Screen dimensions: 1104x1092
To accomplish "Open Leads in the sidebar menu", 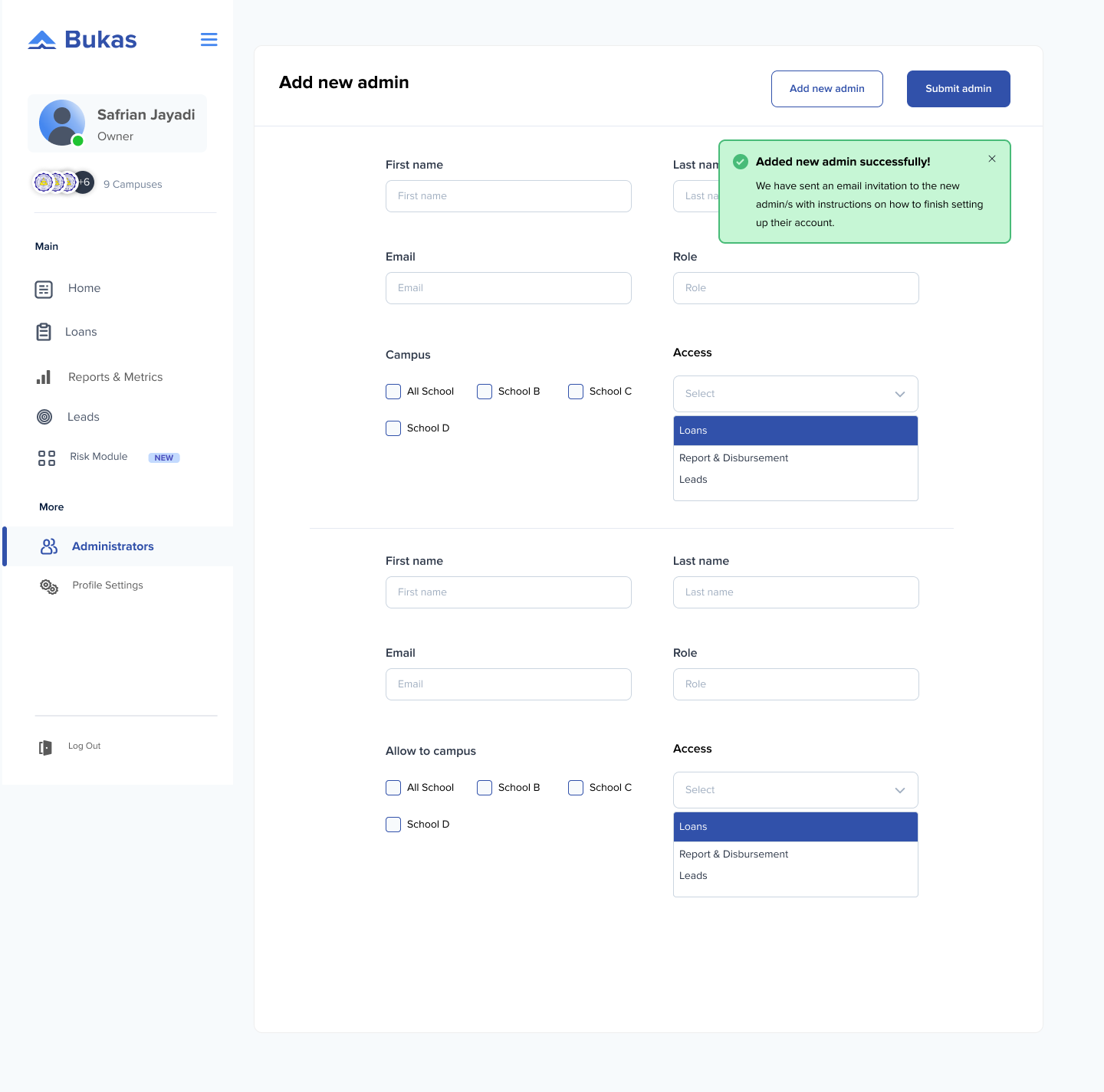I will tap(84, 417).
